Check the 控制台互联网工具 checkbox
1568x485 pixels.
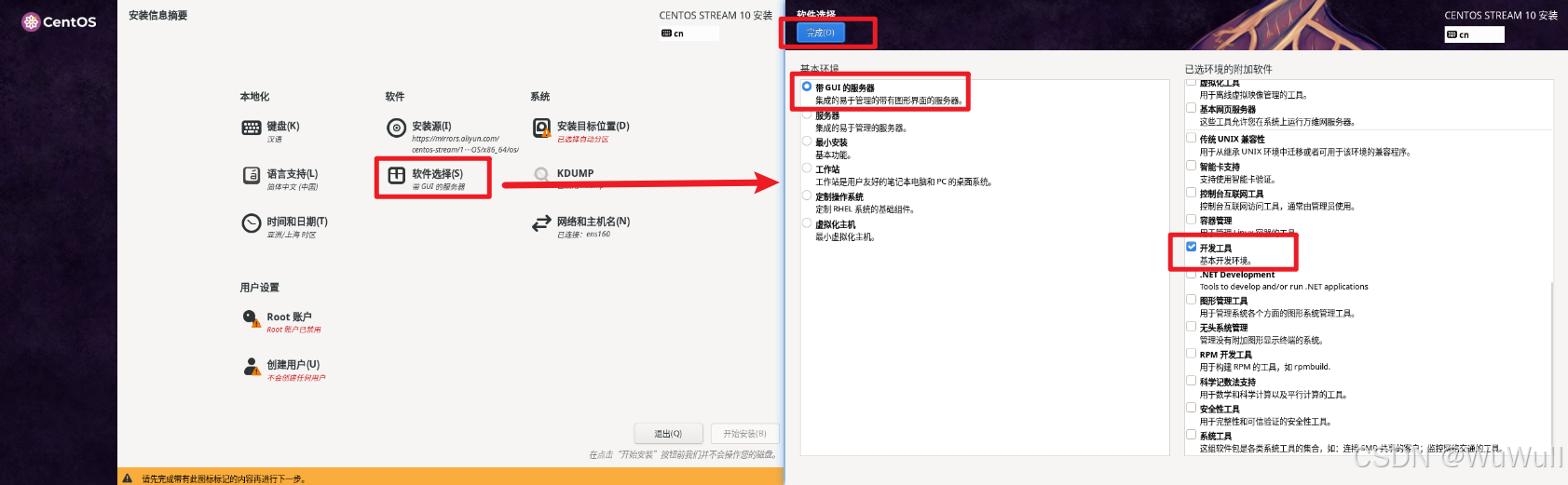[1191, 193]
